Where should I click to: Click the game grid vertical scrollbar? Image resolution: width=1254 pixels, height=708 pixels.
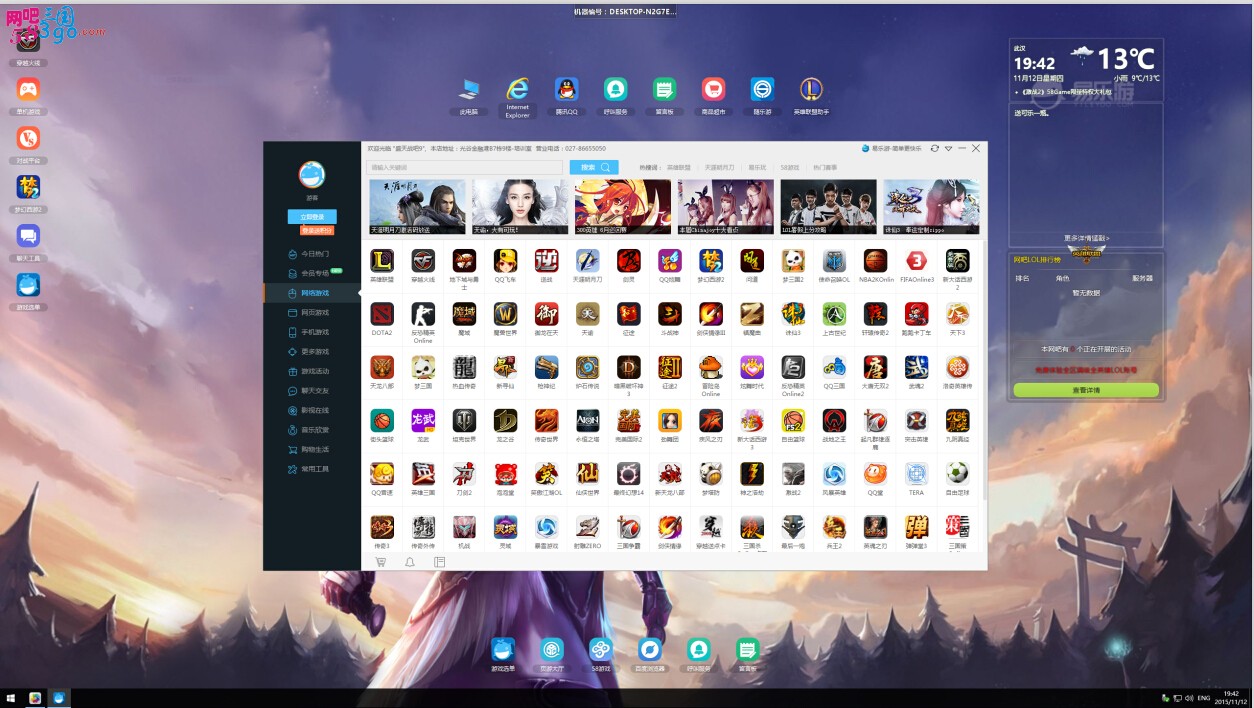pyautogui.click(x=983, y=370)
